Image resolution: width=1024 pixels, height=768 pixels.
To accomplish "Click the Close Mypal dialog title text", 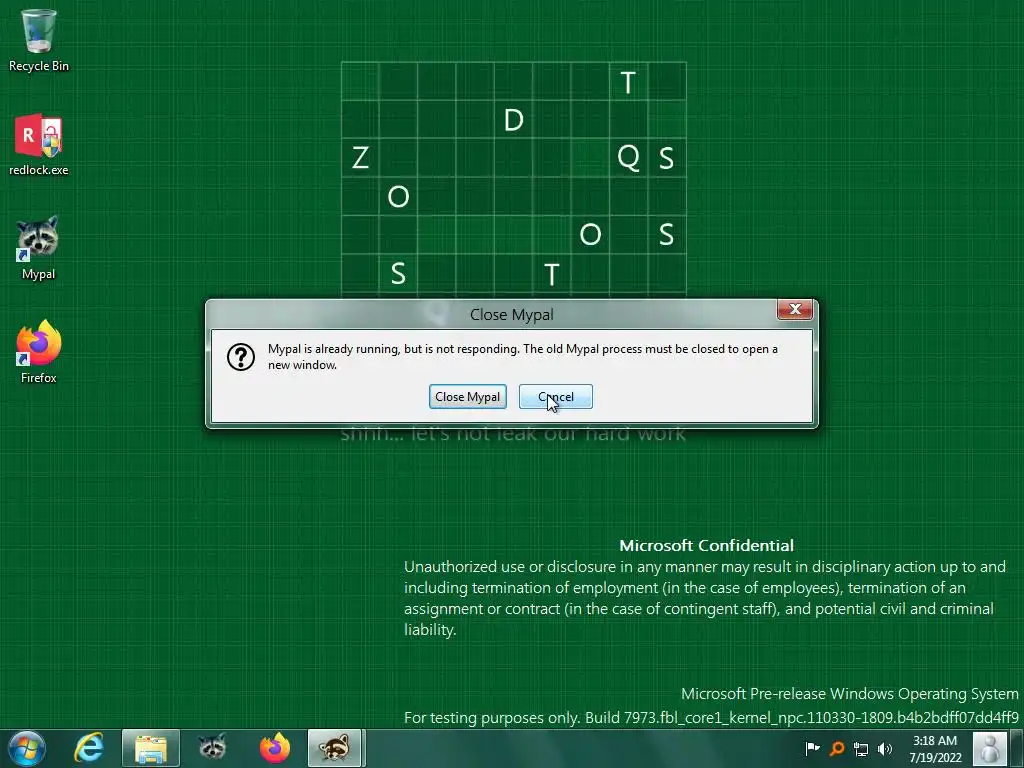I will pos(512,315).
